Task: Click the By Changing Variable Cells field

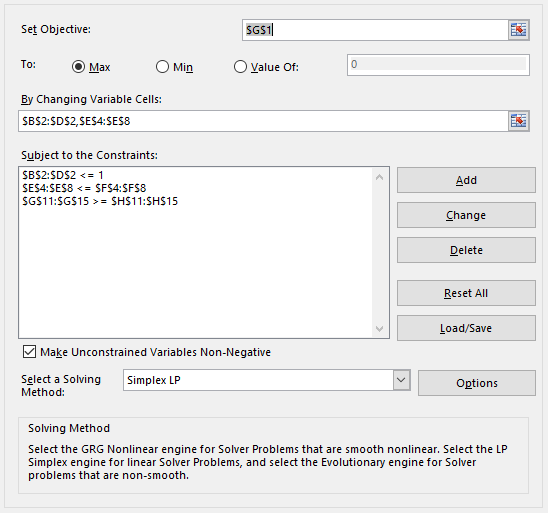Action: point(263,121)
